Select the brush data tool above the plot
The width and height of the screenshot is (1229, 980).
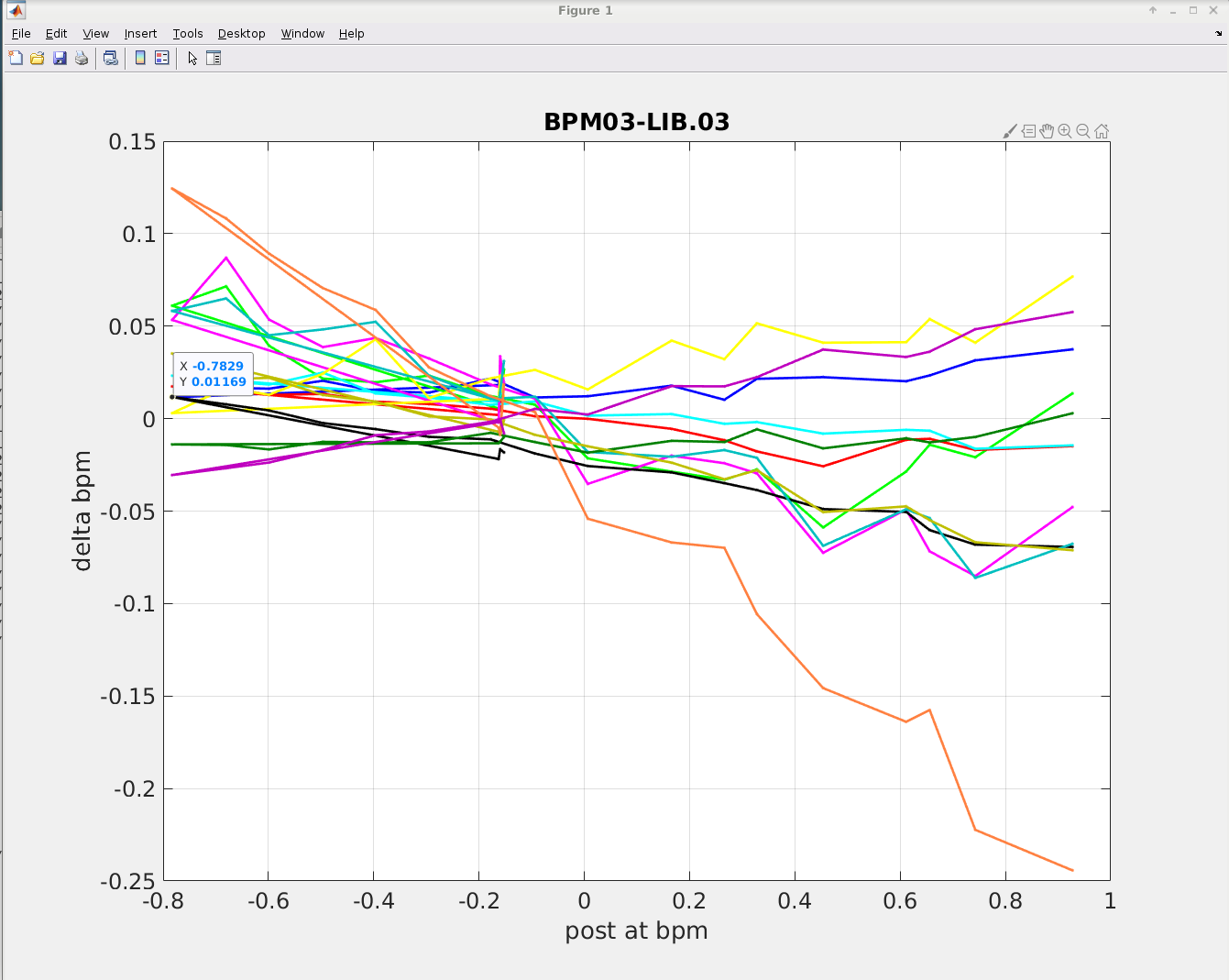pyautogui.click(x=1010, y=131)
